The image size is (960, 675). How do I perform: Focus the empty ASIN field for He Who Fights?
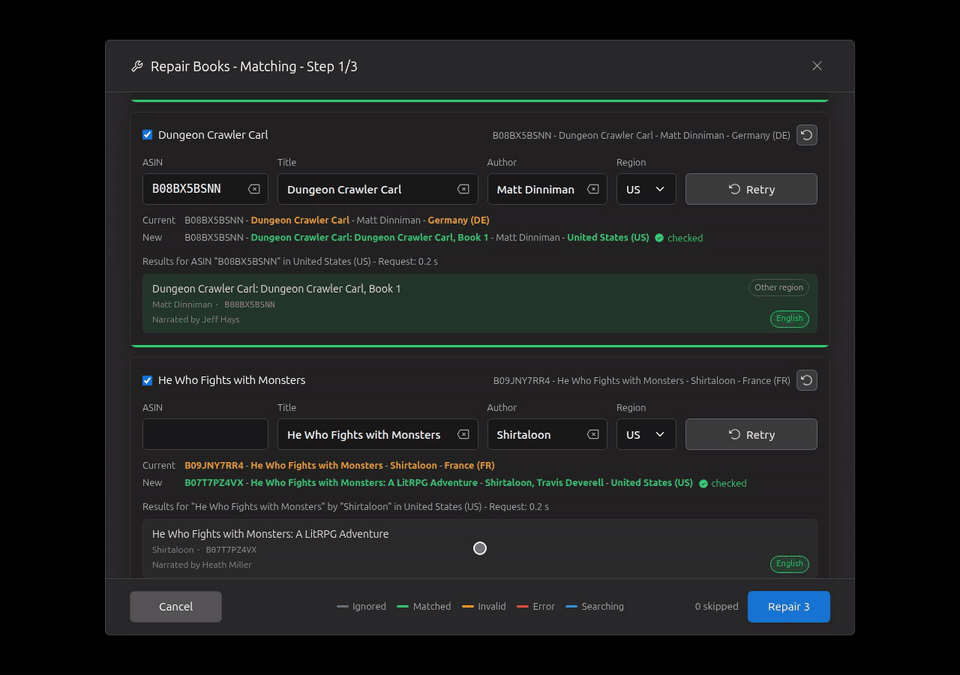pyautogui.click(x=205, y=434)
